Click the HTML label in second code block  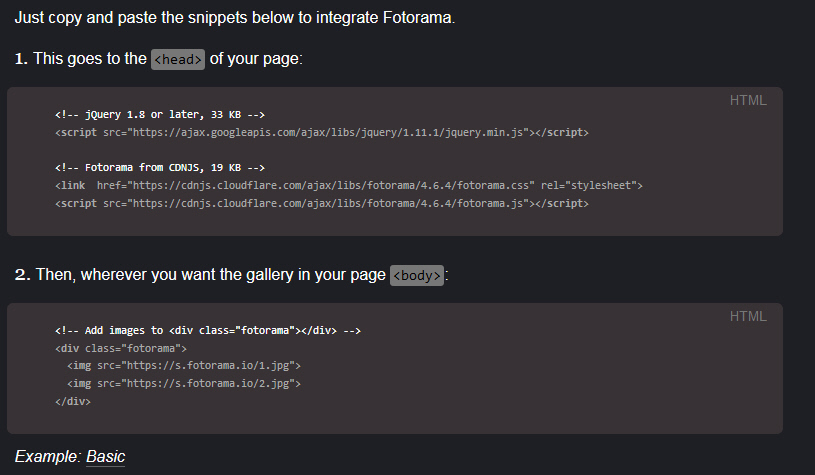coord(748,316)
